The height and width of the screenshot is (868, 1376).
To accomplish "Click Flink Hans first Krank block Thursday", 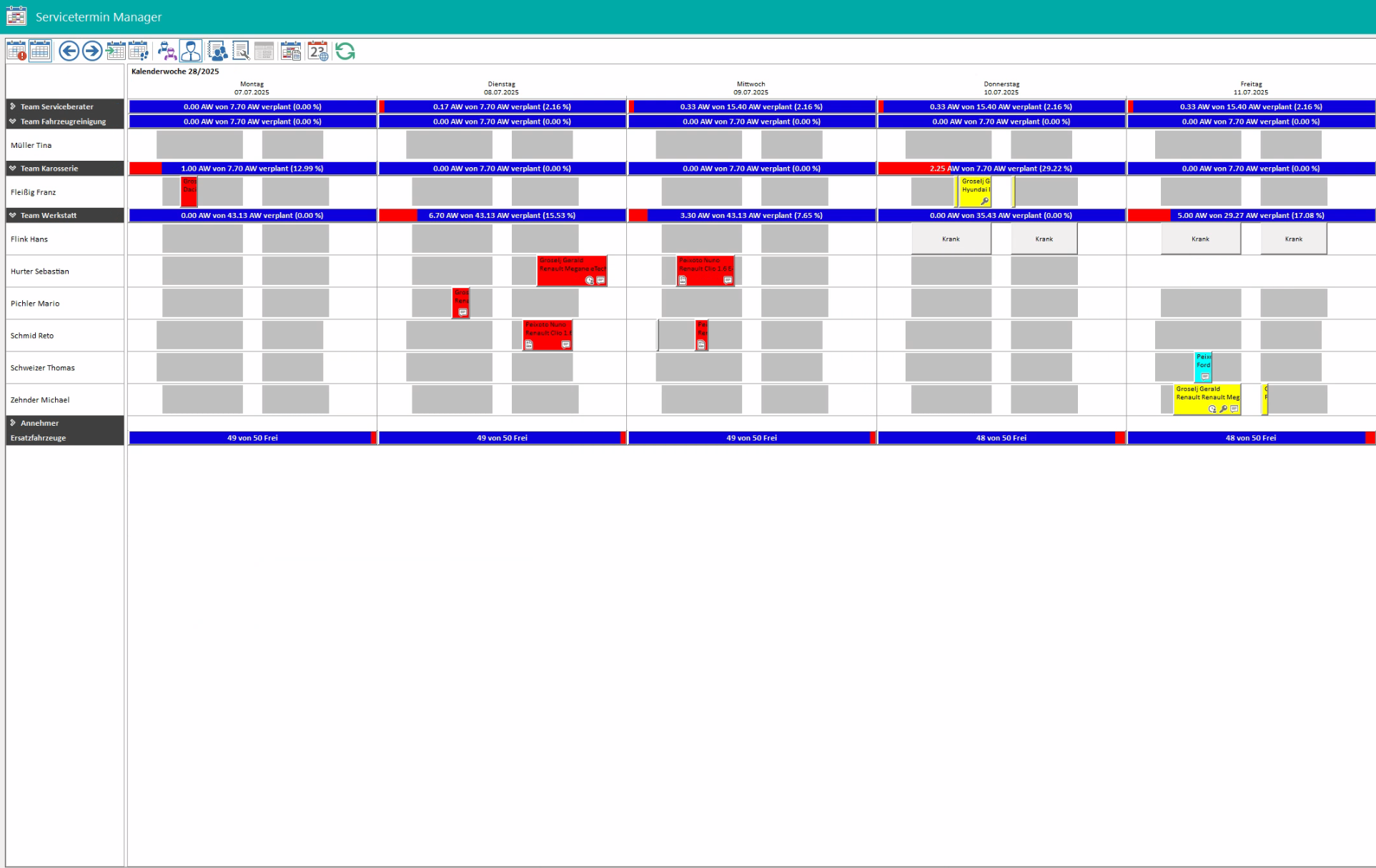I will tap(951, 239).
